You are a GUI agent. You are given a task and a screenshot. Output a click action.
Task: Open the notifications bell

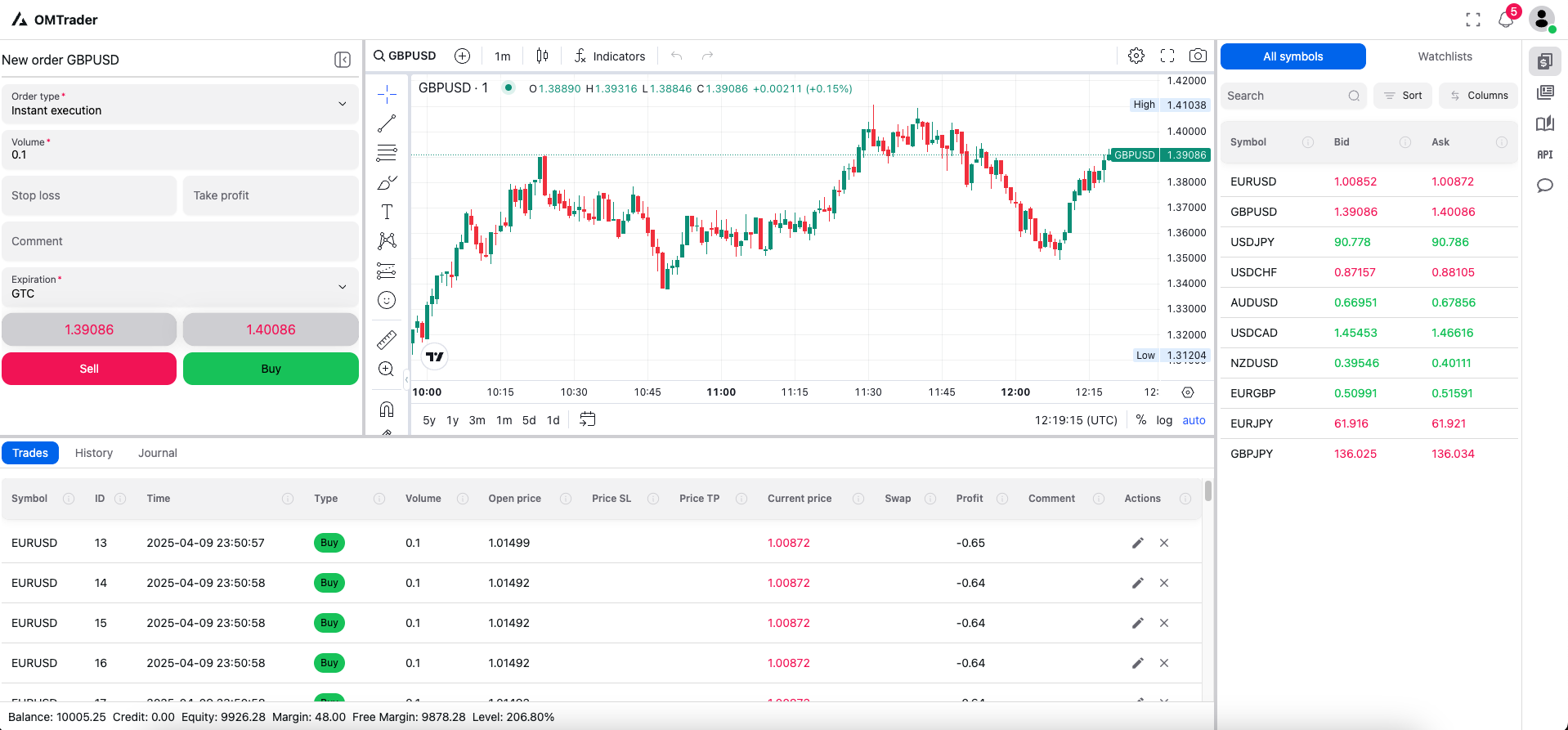pyautogui.click(x=1505, y=20)
